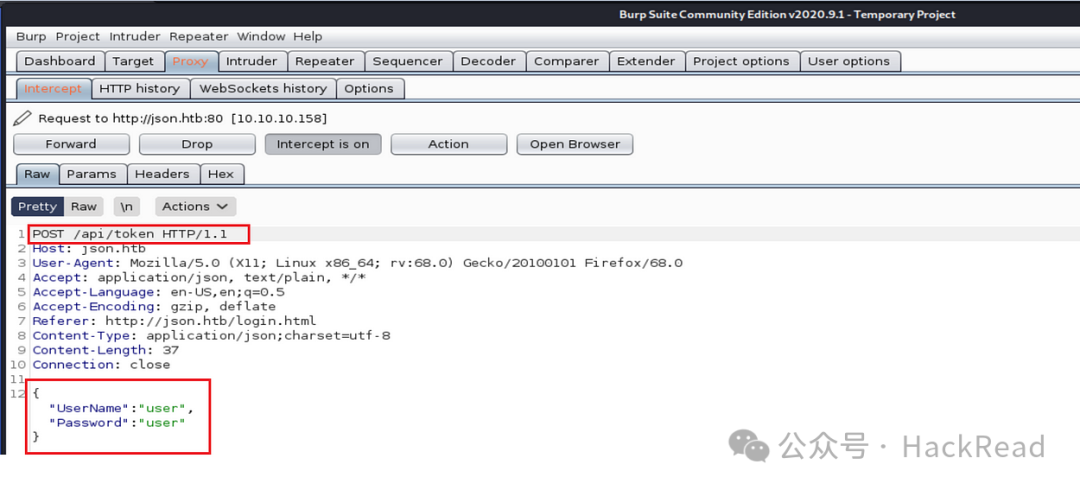The height and width of the screenshot is (490, 1080).
Task: Open the Burp menu
Action: (31, 37)
